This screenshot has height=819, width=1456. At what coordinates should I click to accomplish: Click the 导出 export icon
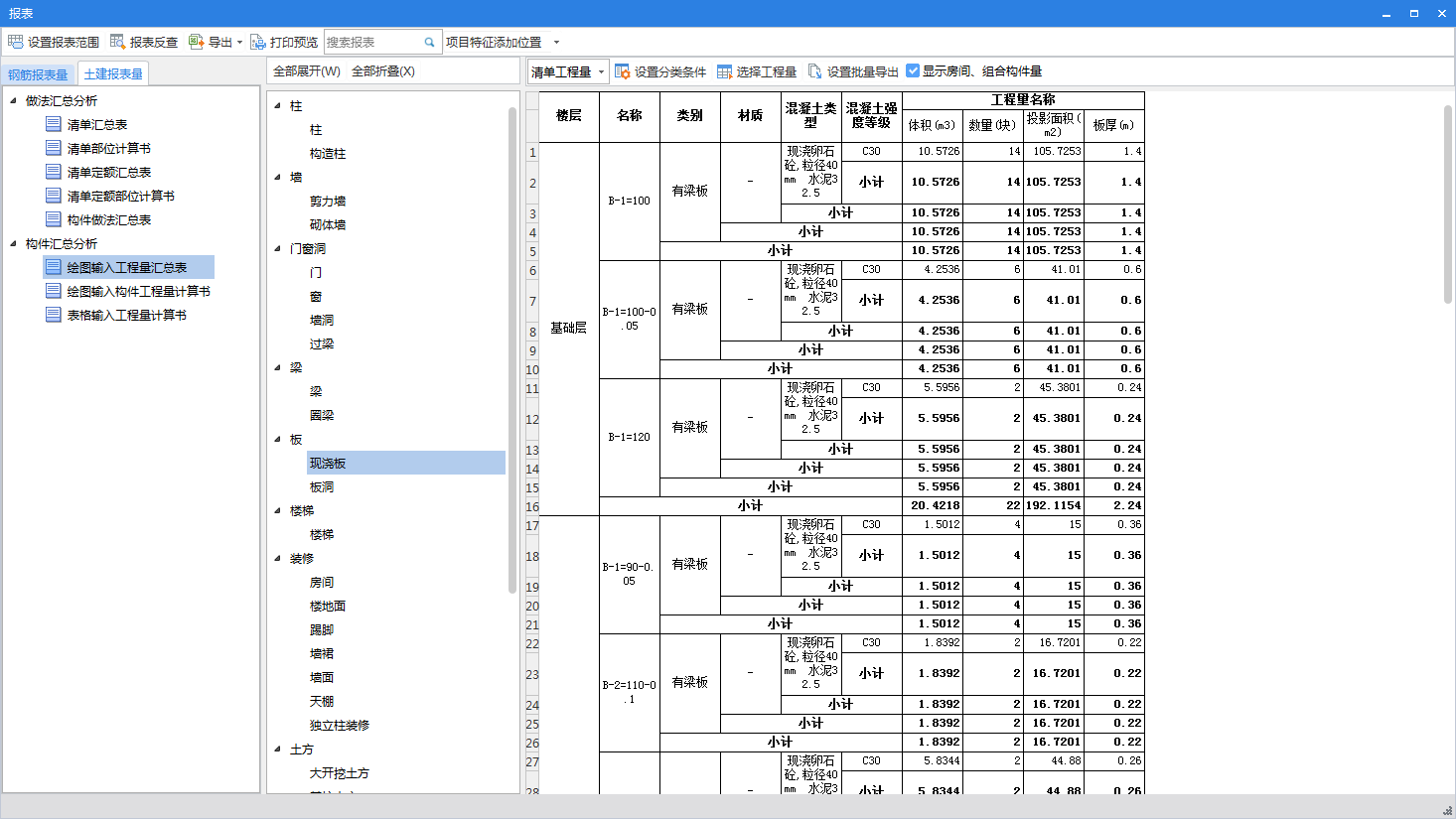click(x=196, y=42)
